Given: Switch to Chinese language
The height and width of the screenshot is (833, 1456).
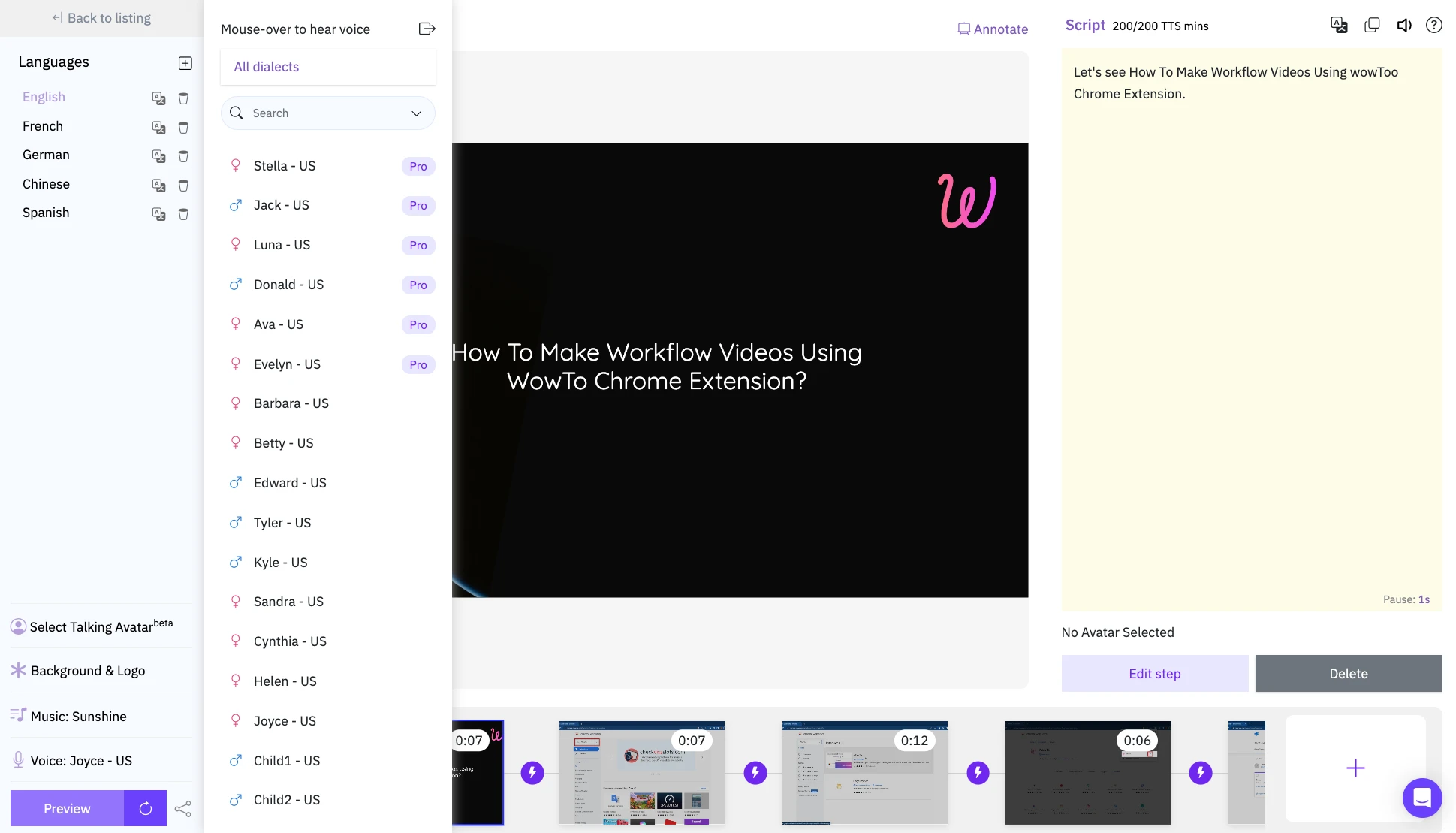Looking at the screenshot, I should (x=46, y=184).
